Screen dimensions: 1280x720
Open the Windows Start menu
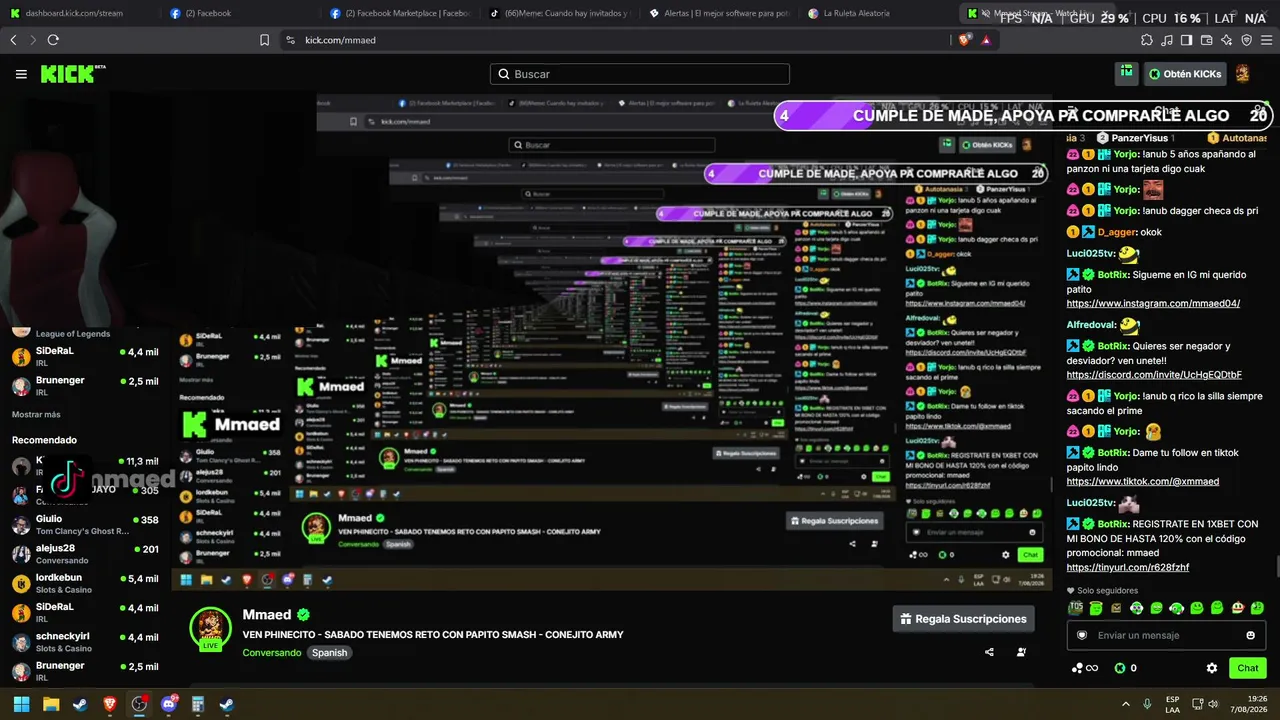21,704
